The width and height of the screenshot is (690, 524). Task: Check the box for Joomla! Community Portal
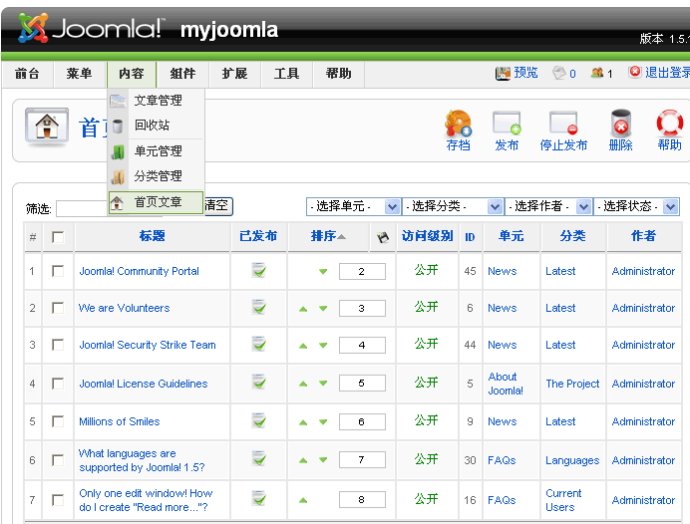click(58, 271)
